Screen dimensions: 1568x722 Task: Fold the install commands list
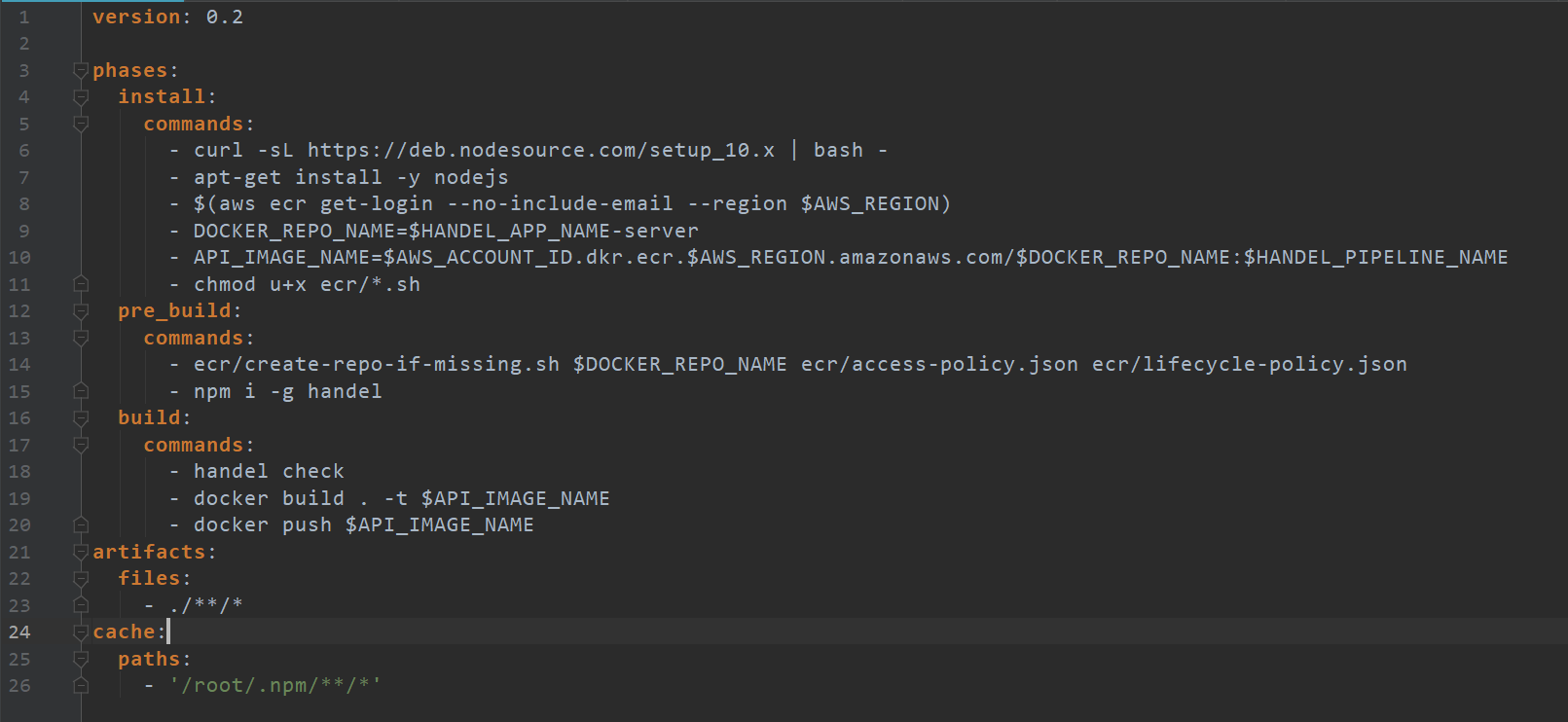tap(81, 125)
